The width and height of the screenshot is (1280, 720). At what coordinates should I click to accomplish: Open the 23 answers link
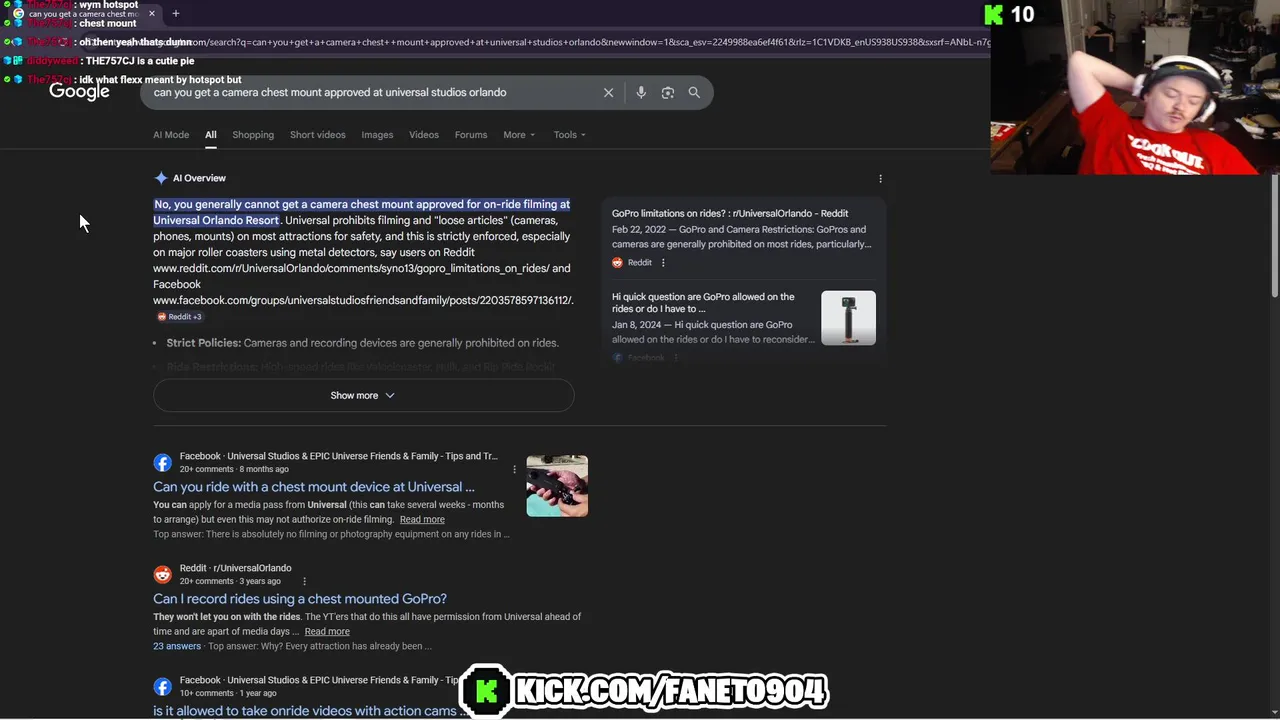(x=177, y=647)
